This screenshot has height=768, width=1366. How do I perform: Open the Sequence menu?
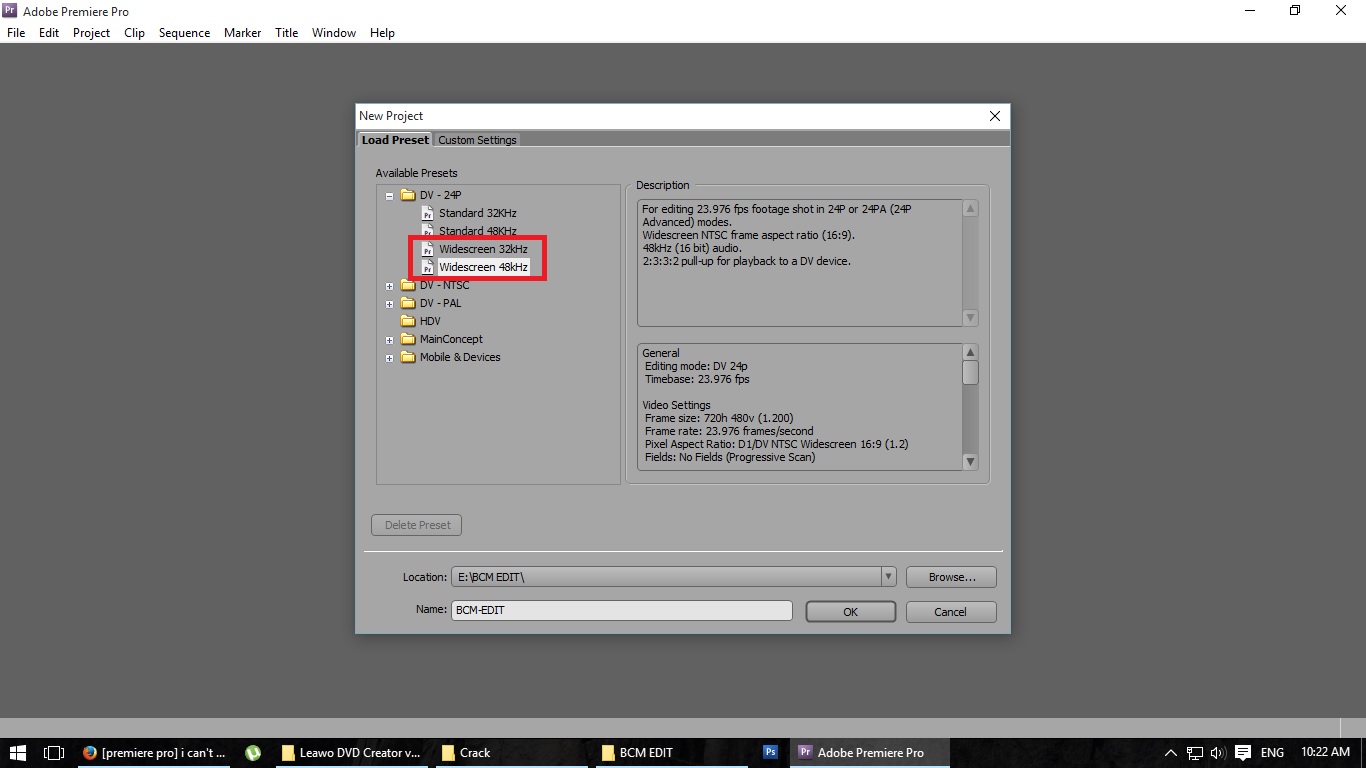pyautogui.click(x=184, y=33)
